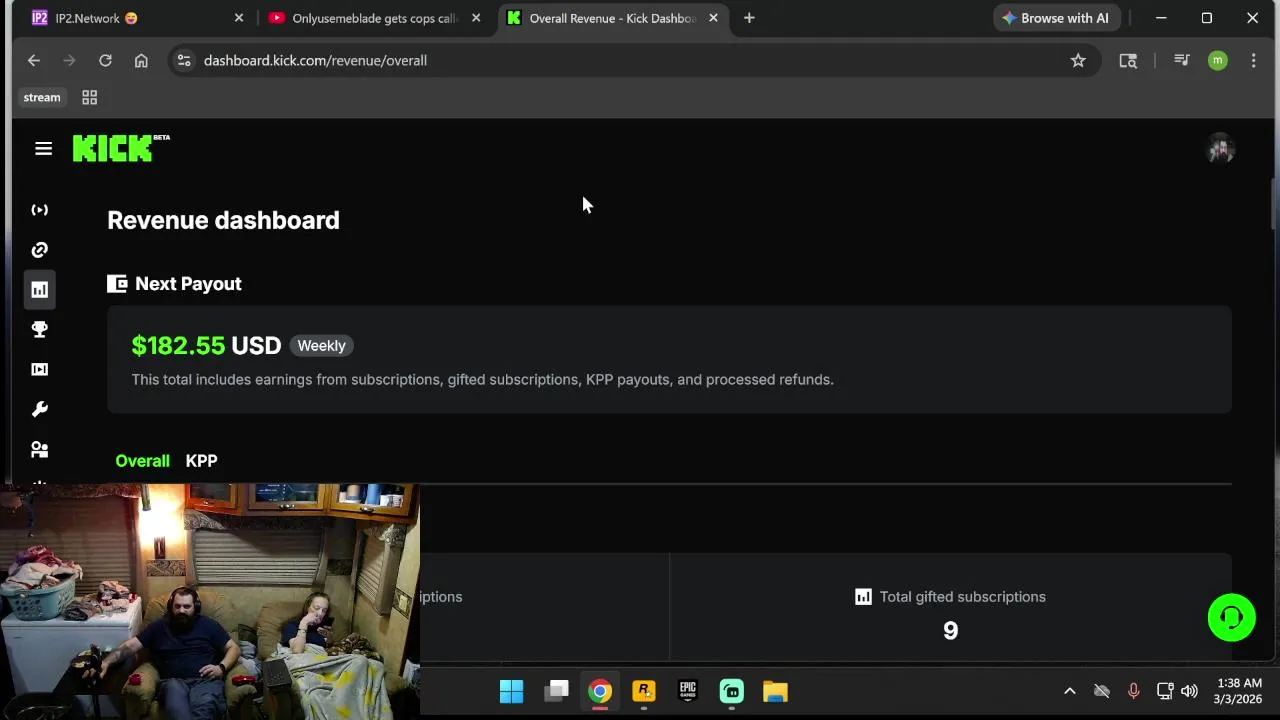Select the Overall Revenue Kick Dashboard tab
1280x720 pixels.
pos(612,18)
